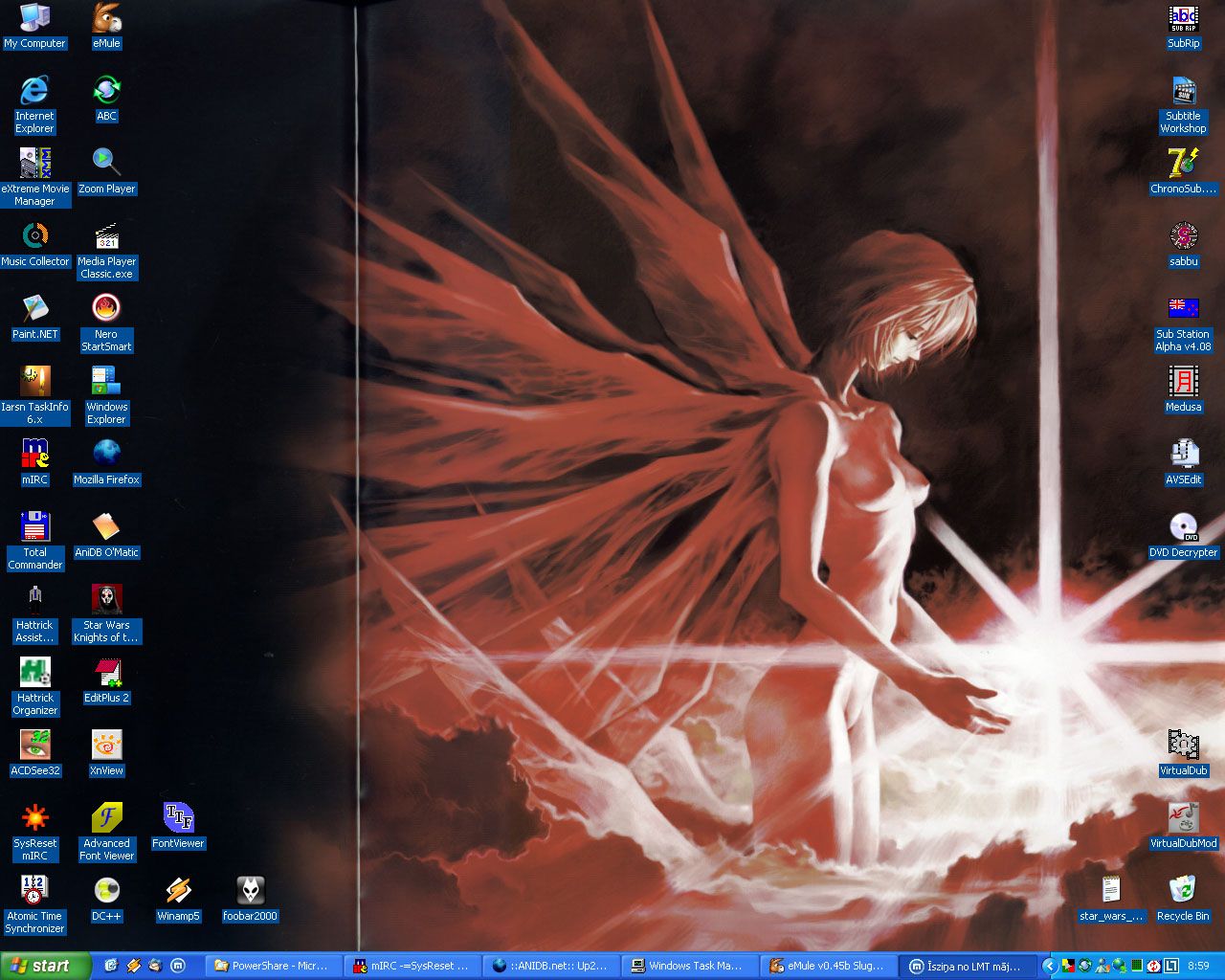Select Media Player Classic.exe icon
The image size is (1225, 980).
point(106,250)
